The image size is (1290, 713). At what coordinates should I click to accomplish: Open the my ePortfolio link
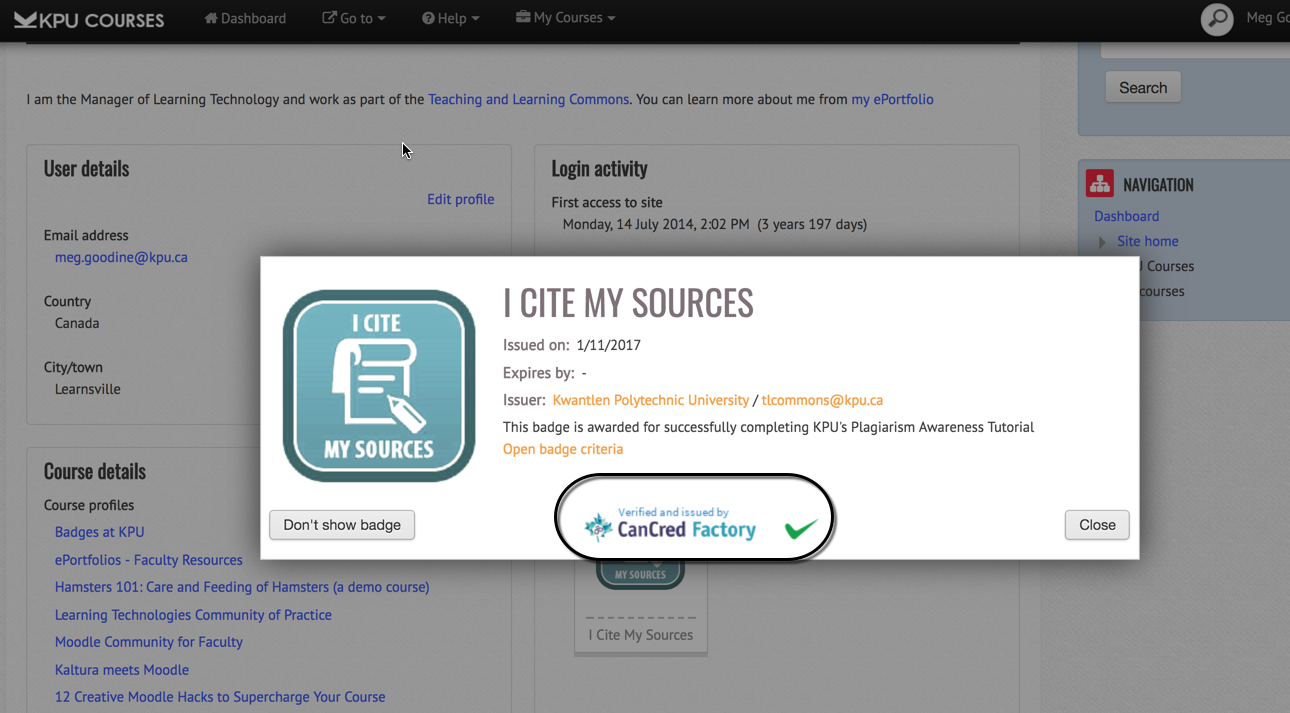coord(892,99)
